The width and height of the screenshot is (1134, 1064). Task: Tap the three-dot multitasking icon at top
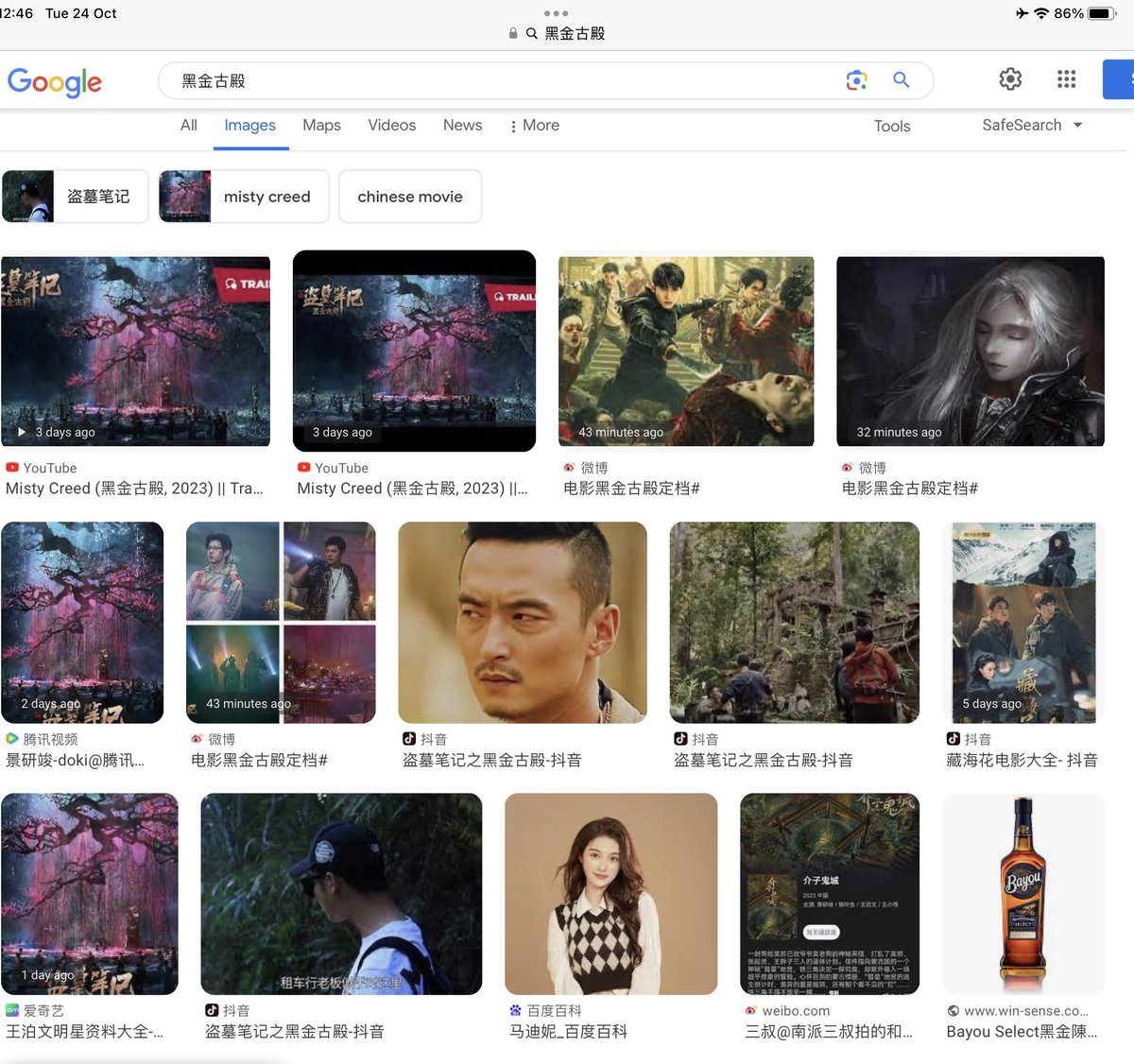coord(557,13)
